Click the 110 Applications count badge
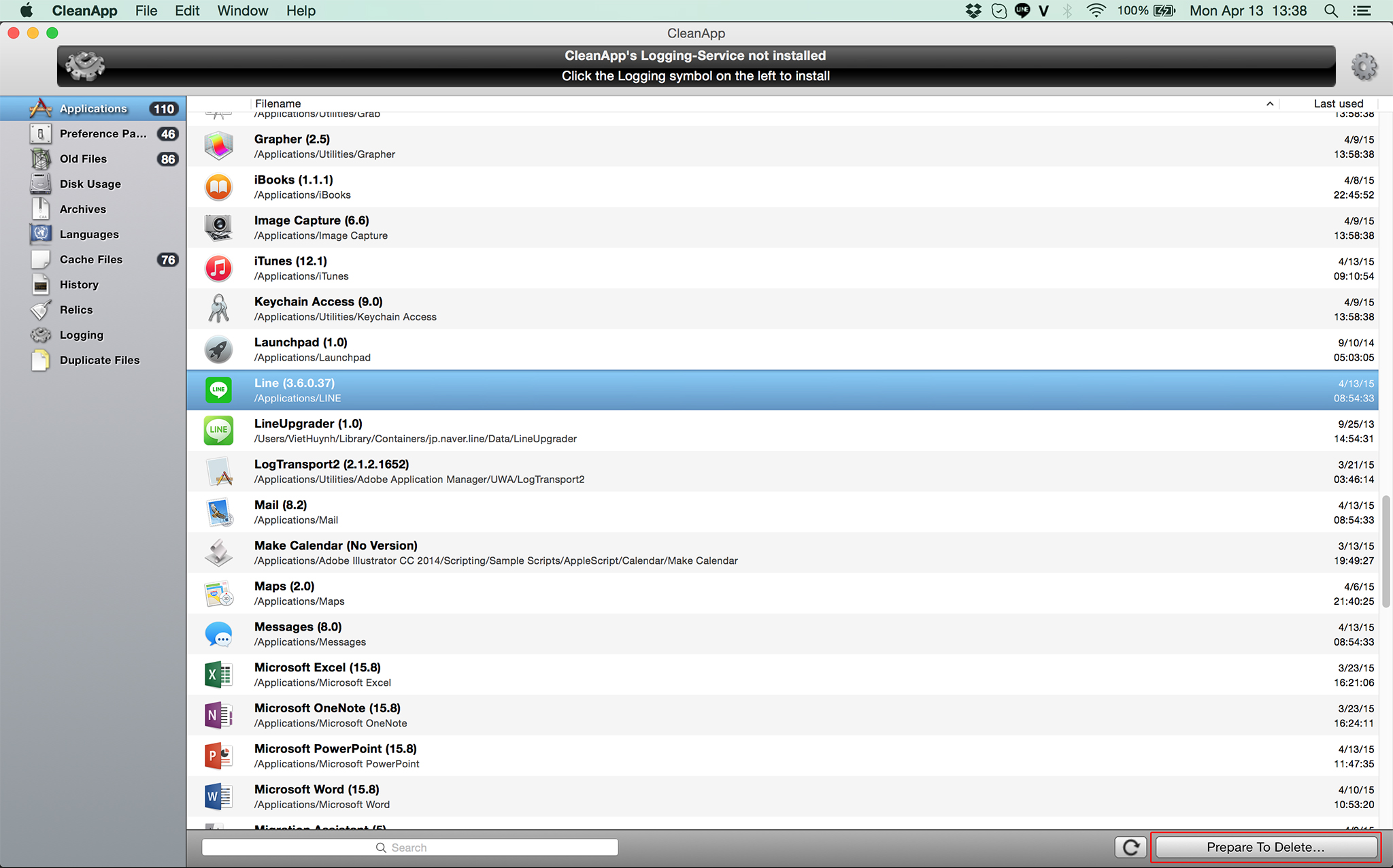Image resolution: width=1393 pixels, height=868 pixels. [x=163, y=109]
